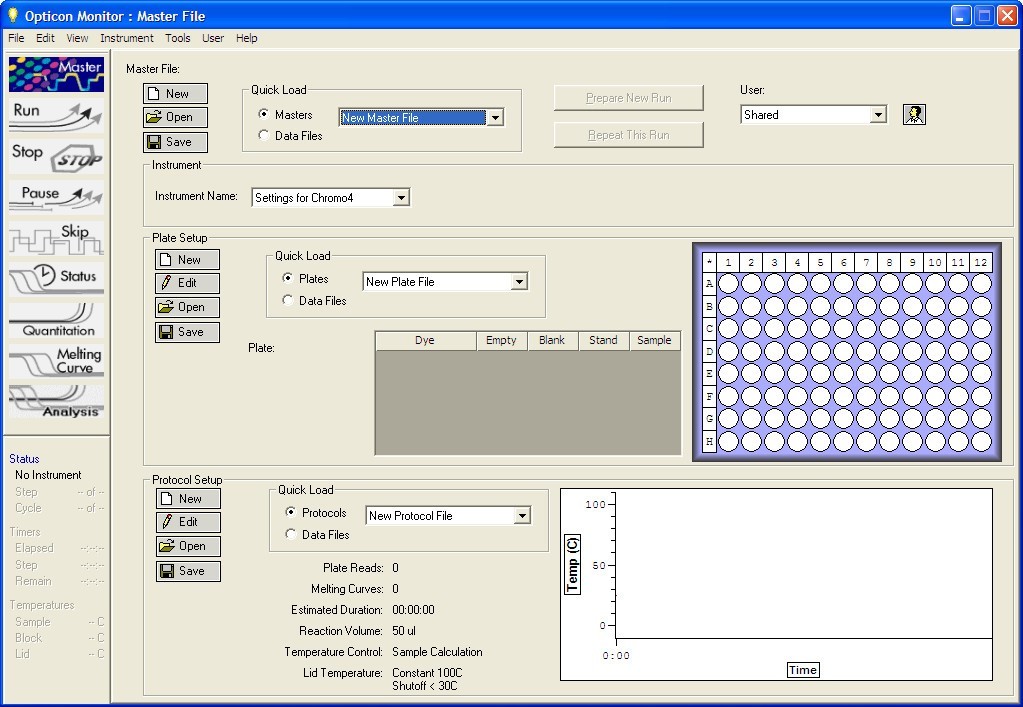Select Data Files radio in Protocol Setup
Image resolution: width=1023 pixels, height=707 pixels.
coord(291,534)
